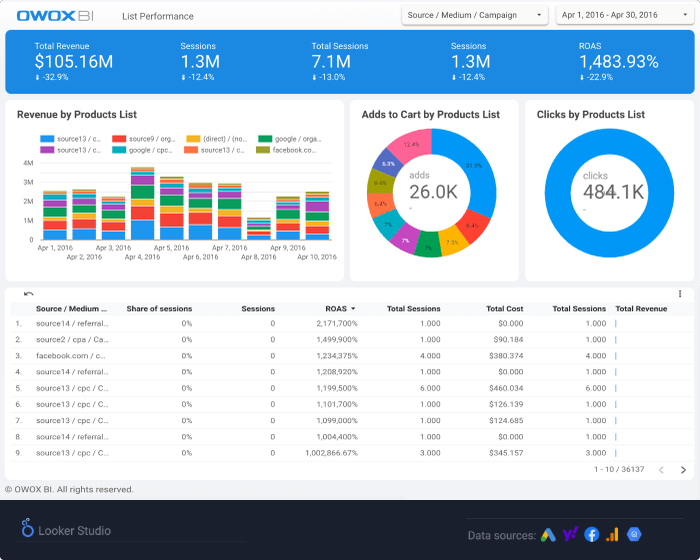Viewport: 700px width, 560px height.
Task: Click the facebook.co legend entry
Action: (286, 150)
